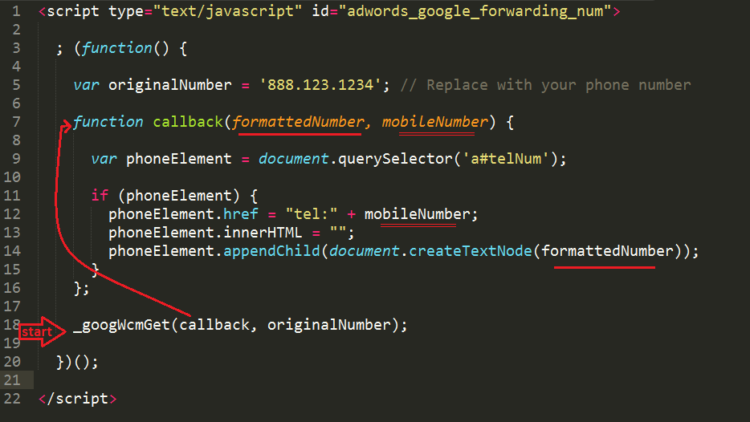Viewport: 750px width, 422px height.
Task: Click the 'if' keyword on line 11
Action: (100, 196)
